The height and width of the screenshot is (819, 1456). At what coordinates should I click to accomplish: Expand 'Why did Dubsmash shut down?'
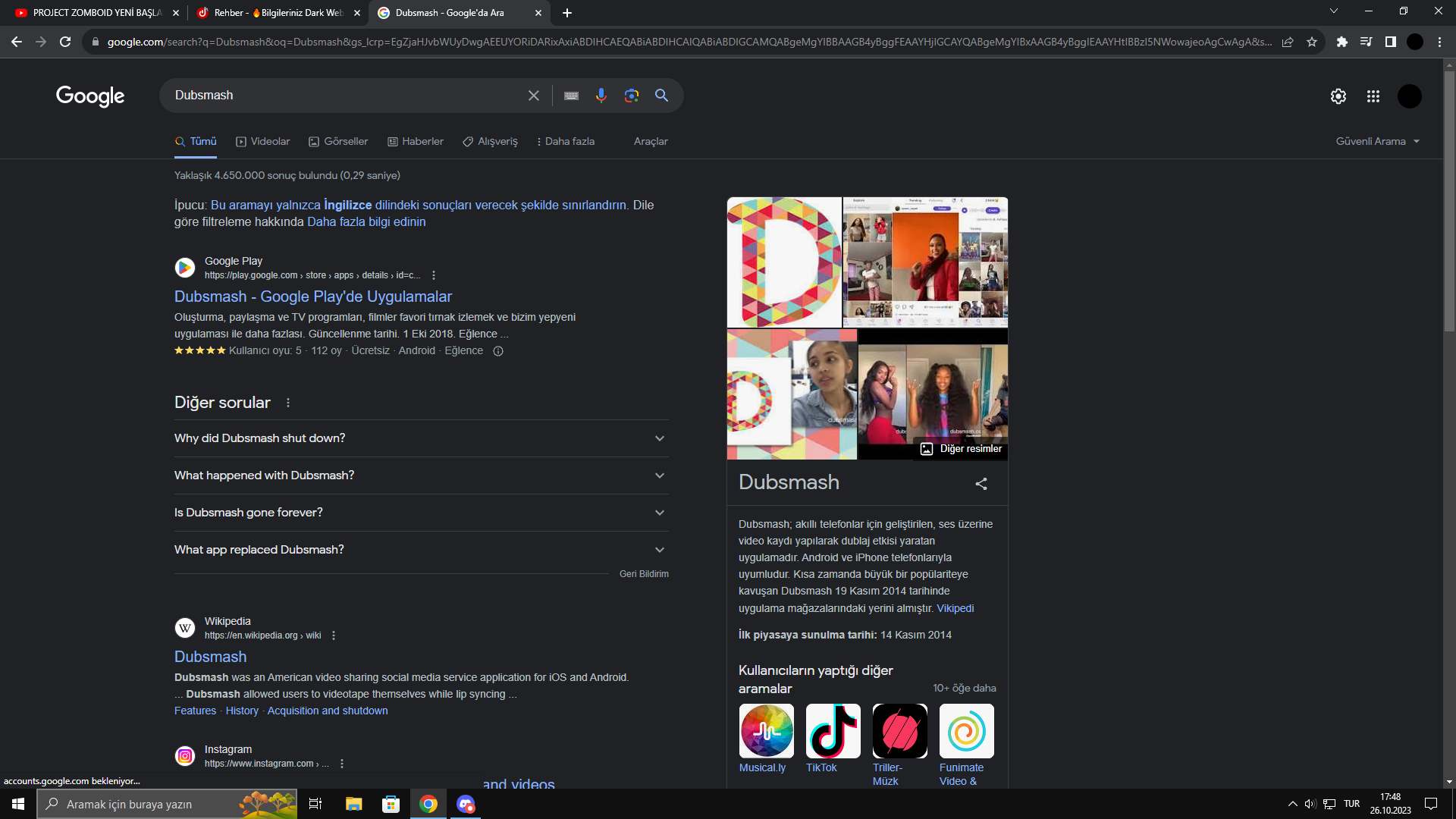pyautogui.click(x=421, y=438)
